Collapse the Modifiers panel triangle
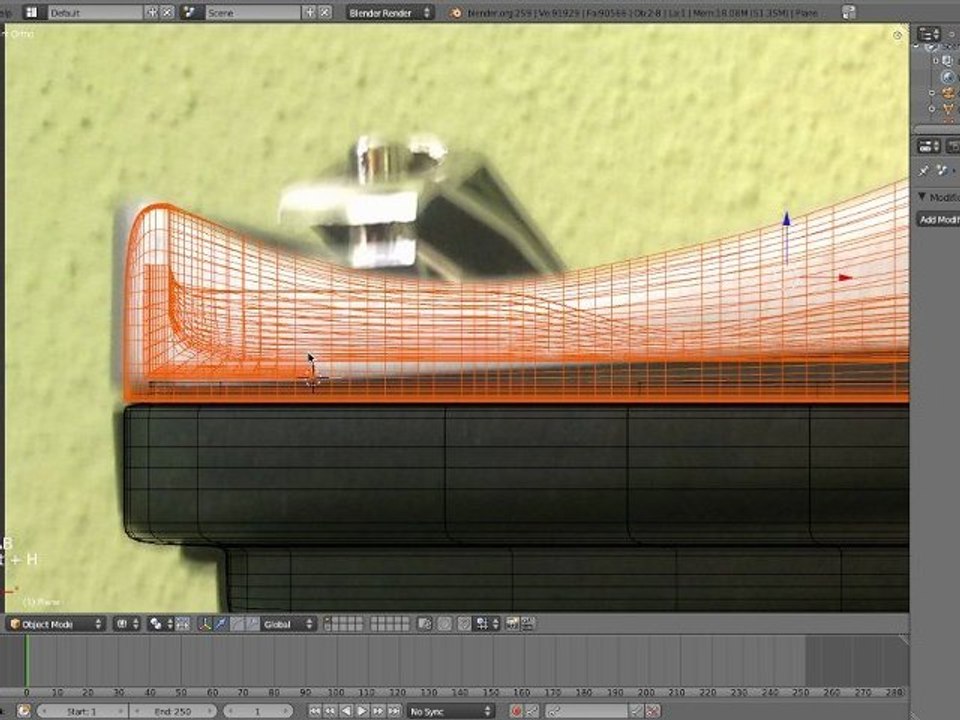Screen dimensions: 960x720 922,197
